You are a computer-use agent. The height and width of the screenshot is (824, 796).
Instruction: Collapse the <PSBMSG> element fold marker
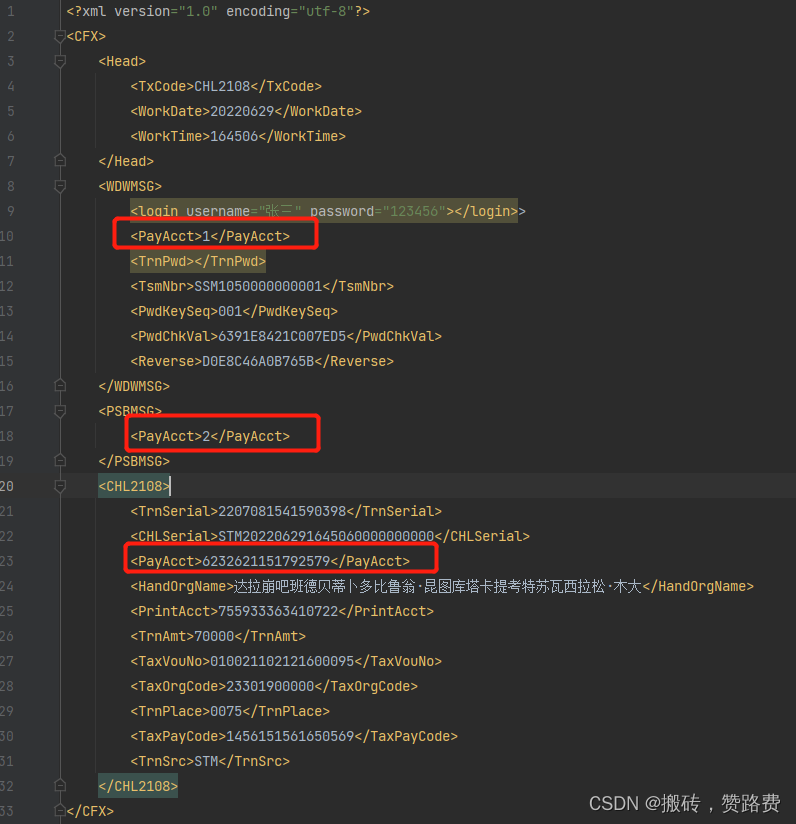point(60,411)
